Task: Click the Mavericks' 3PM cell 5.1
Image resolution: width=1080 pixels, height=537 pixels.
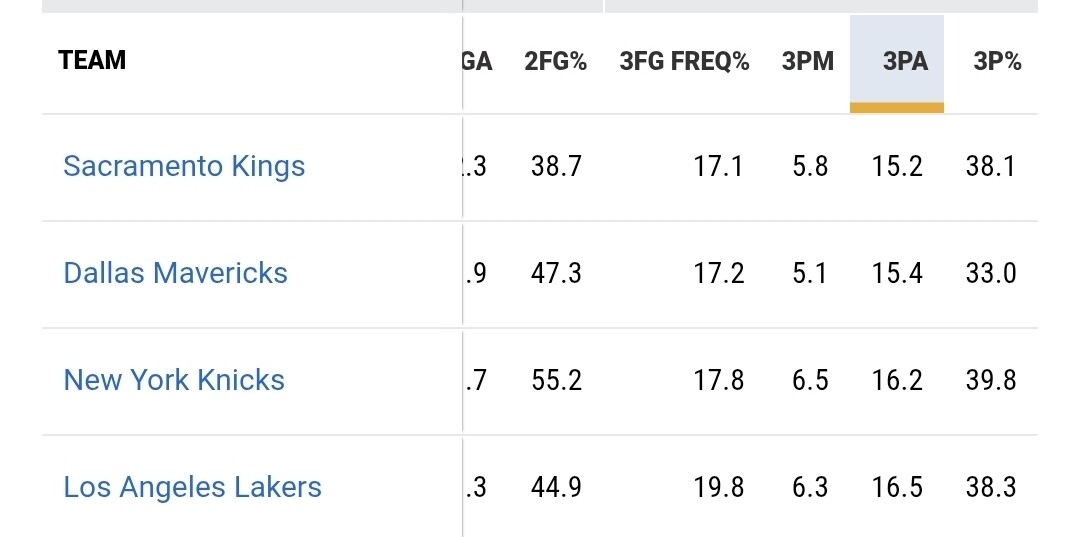Action: pos(809,273)
